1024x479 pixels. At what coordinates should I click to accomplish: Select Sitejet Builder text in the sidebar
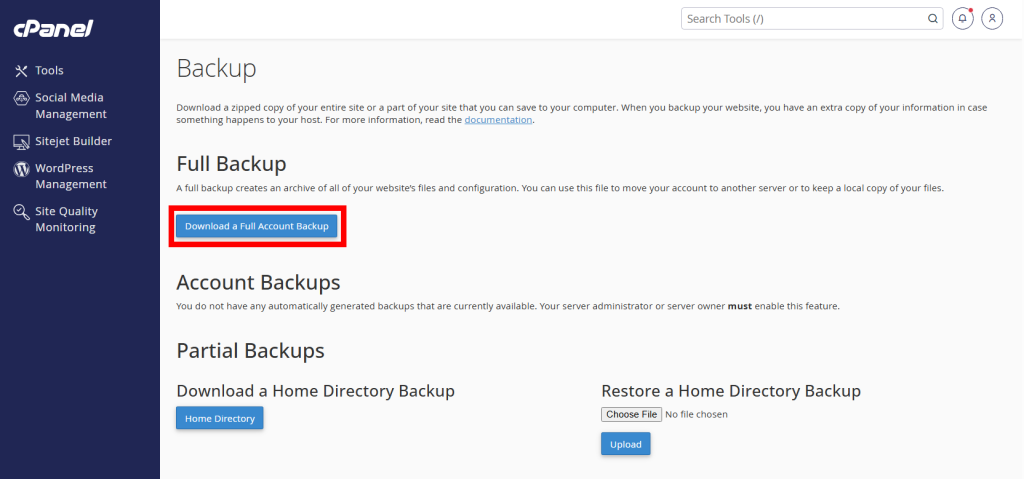pyautogui.click(x=73, y=142)
